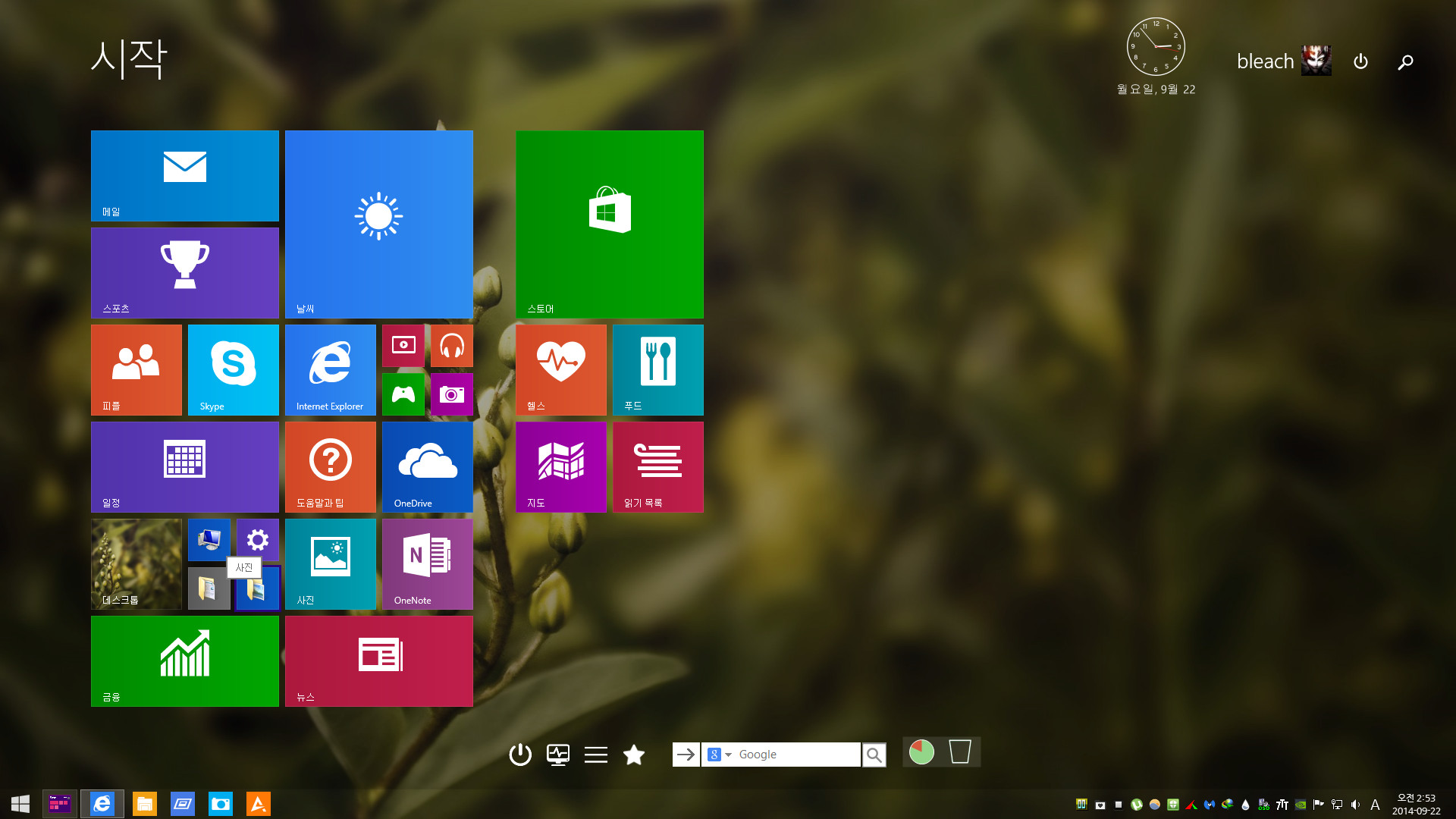Screen dimensions: 1456x819
Task: Click the Windows Start button on taskbar
Action: coord(20,804)
